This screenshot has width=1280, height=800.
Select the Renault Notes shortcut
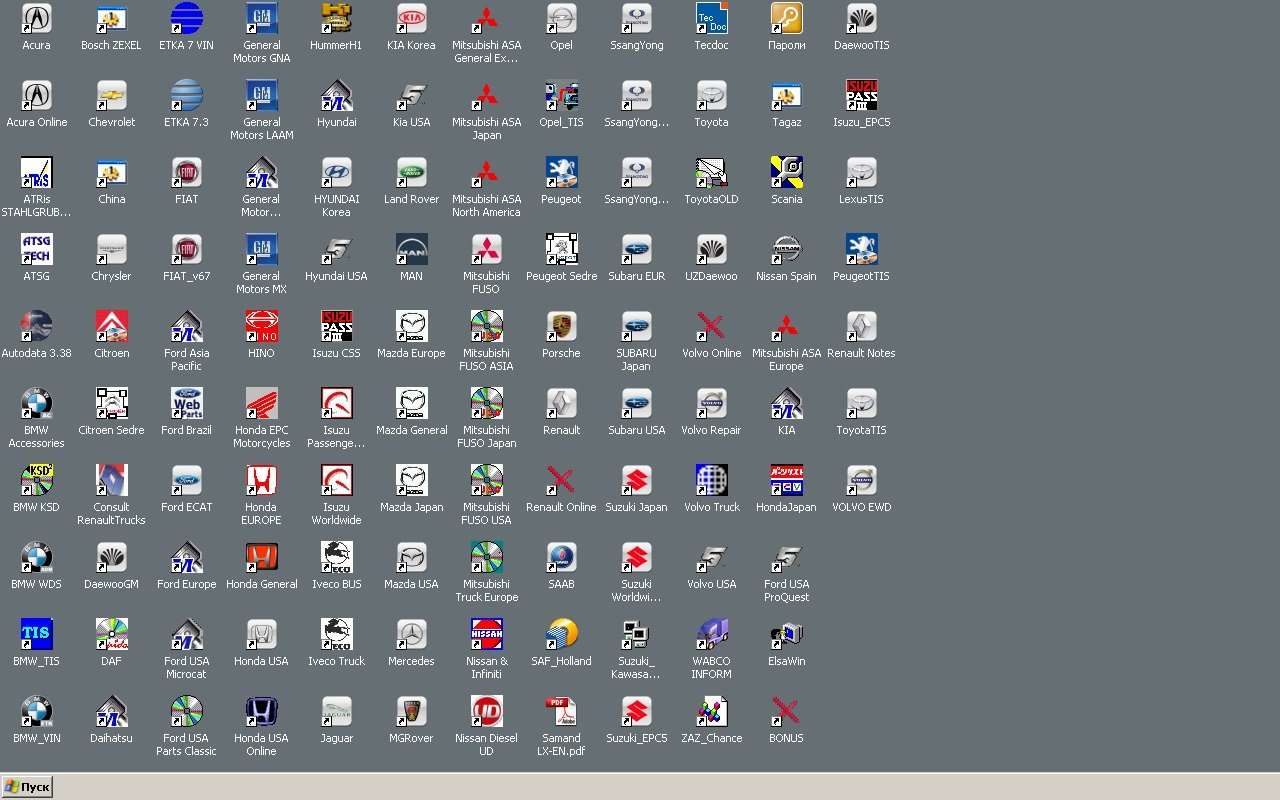click(x=861, y=326)
